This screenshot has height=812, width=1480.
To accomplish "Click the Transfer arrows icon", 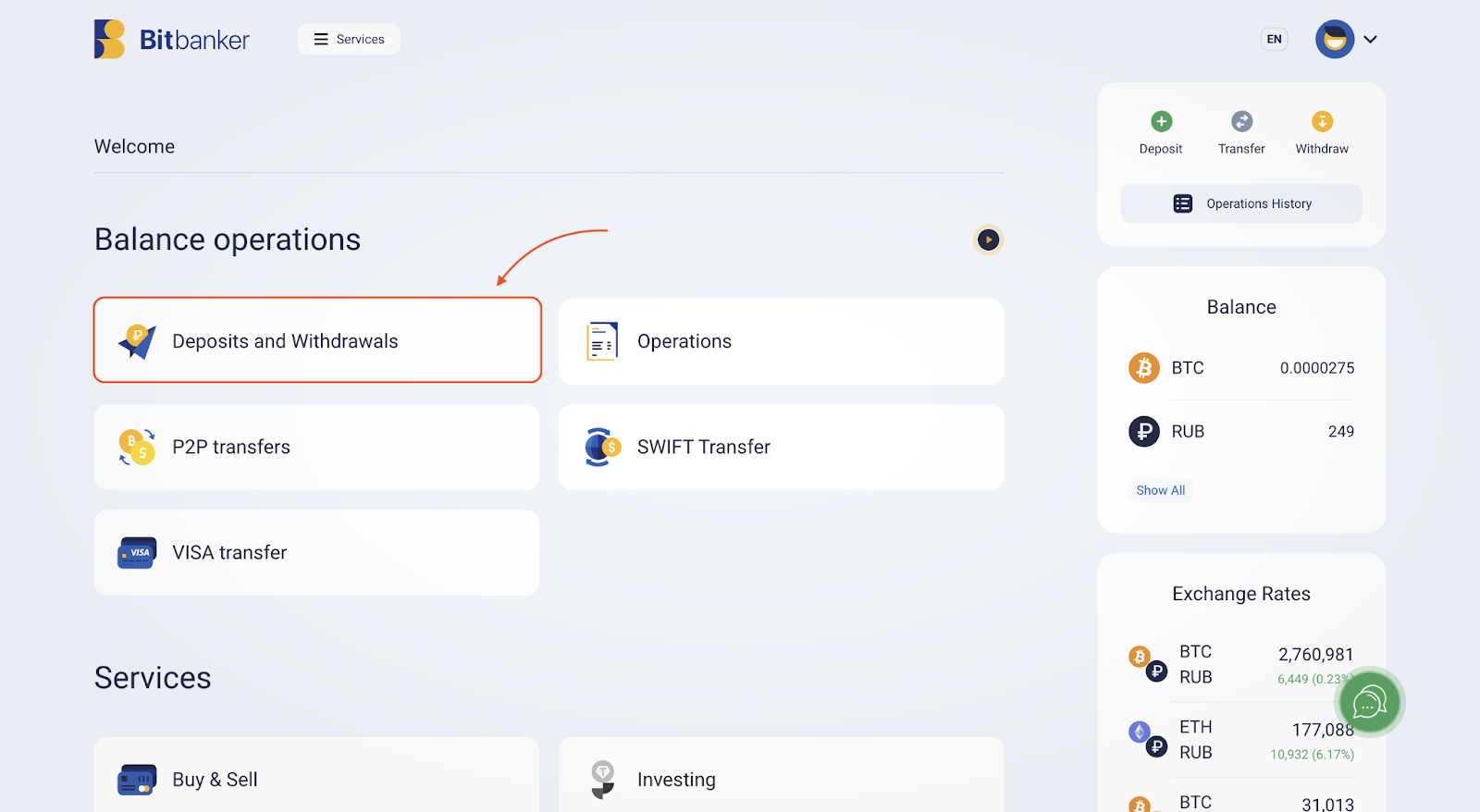I will pos(1241,121).
